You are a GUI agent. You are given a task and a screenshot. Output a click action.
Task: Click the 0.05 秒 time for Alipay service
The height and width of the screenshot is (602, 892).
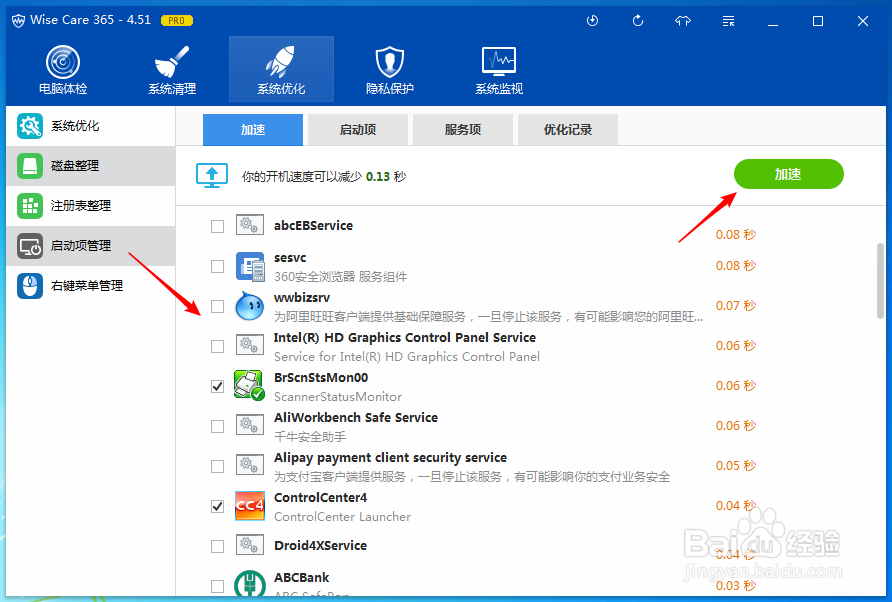(x=736, y=466)
